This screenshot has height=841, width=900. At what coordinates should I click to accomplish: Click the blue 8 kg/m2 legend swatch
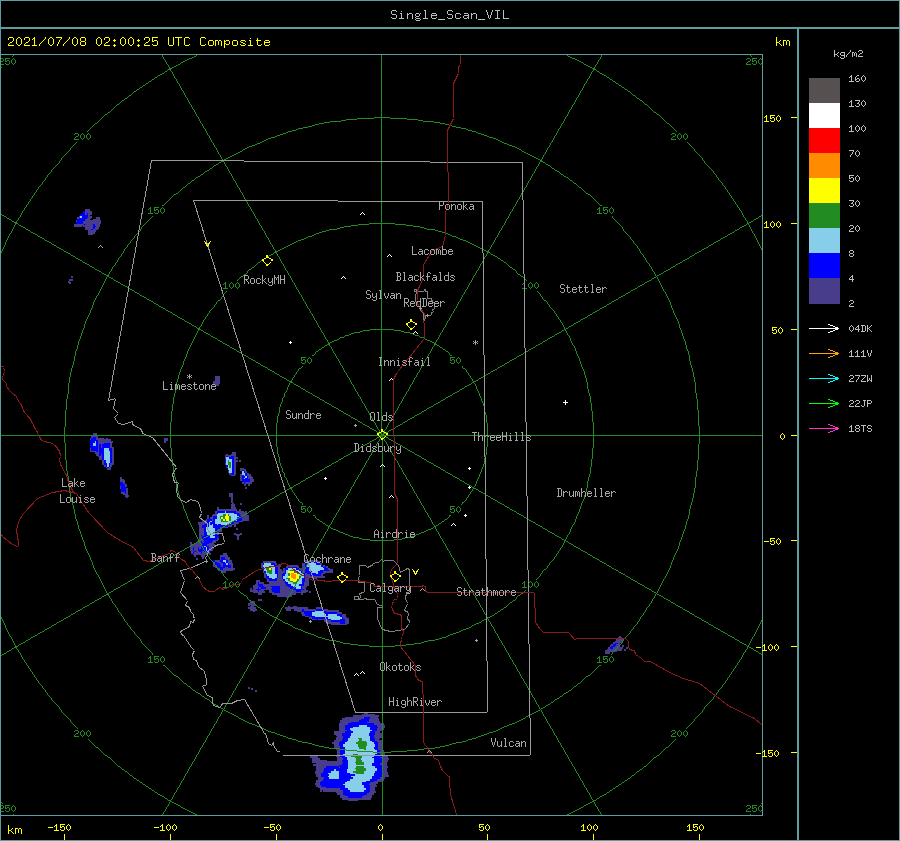(x=824, y=265)
